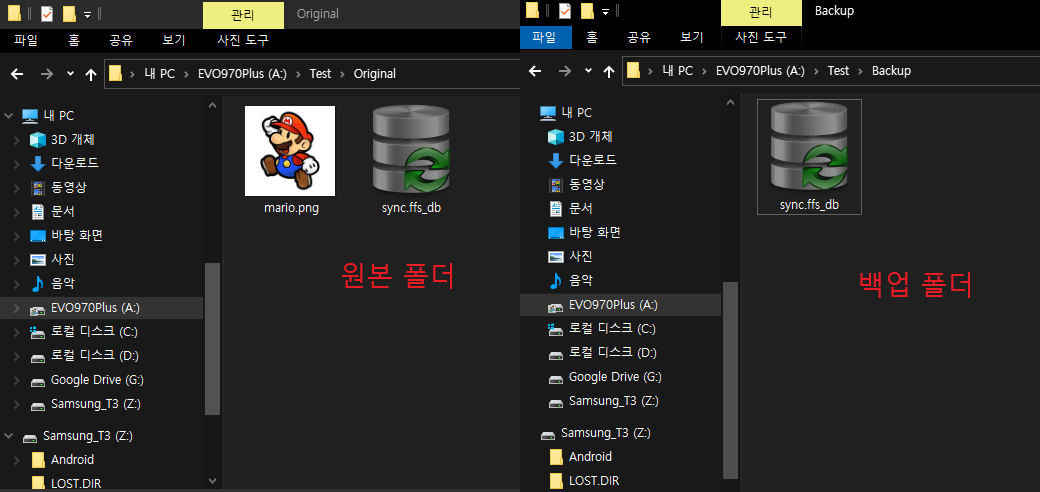Click 음악 icon in Backup window sidebar

(x=556, y=280)
